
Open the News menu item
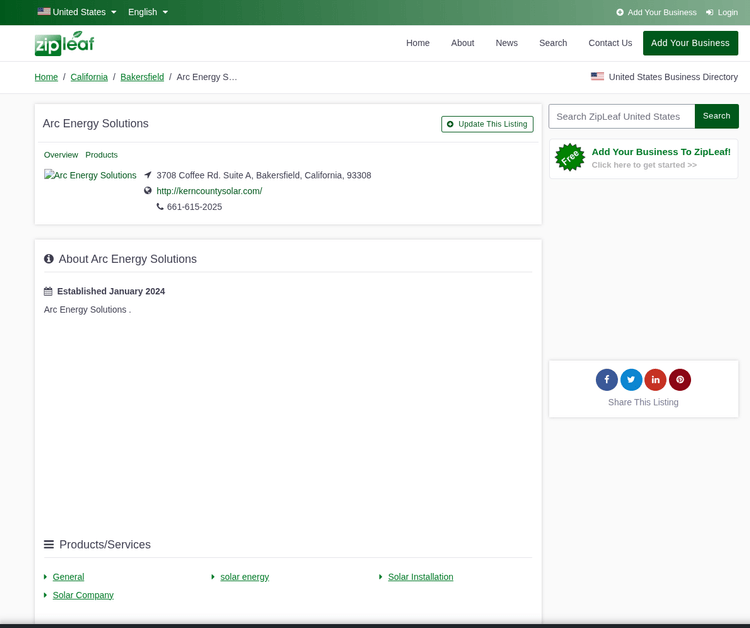tap(507, 43)
